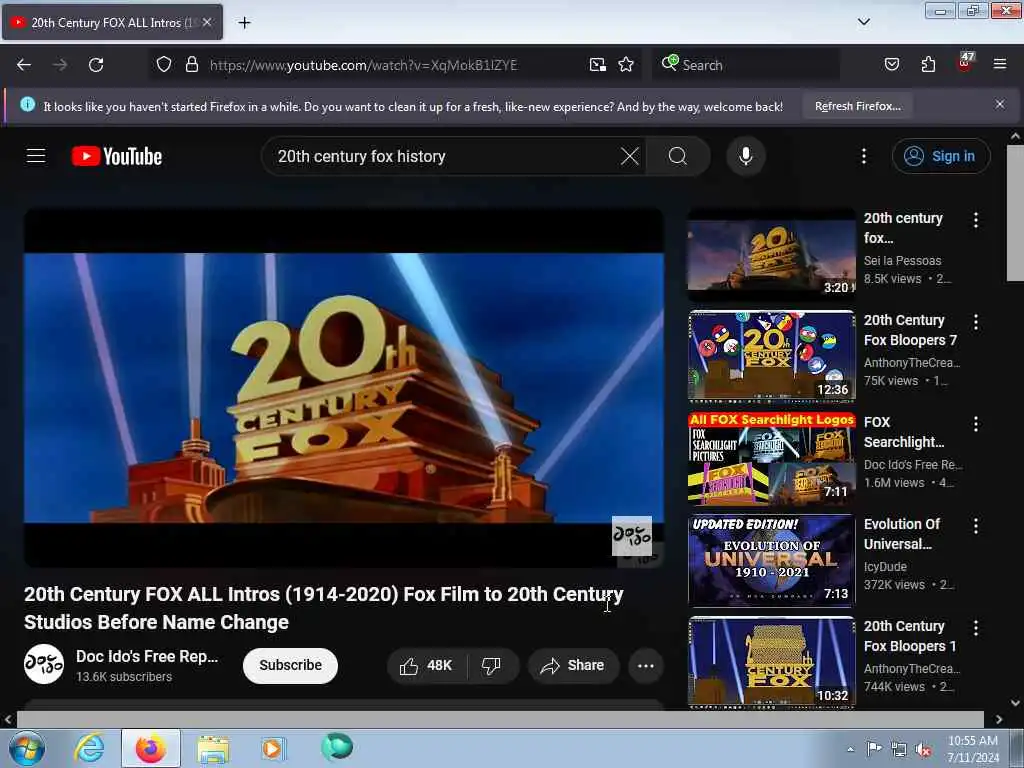This screenshot has height=768, width=1024.
Task: Close the 20th Century FOX ALL Intros tab
Action: pos(207,22)
